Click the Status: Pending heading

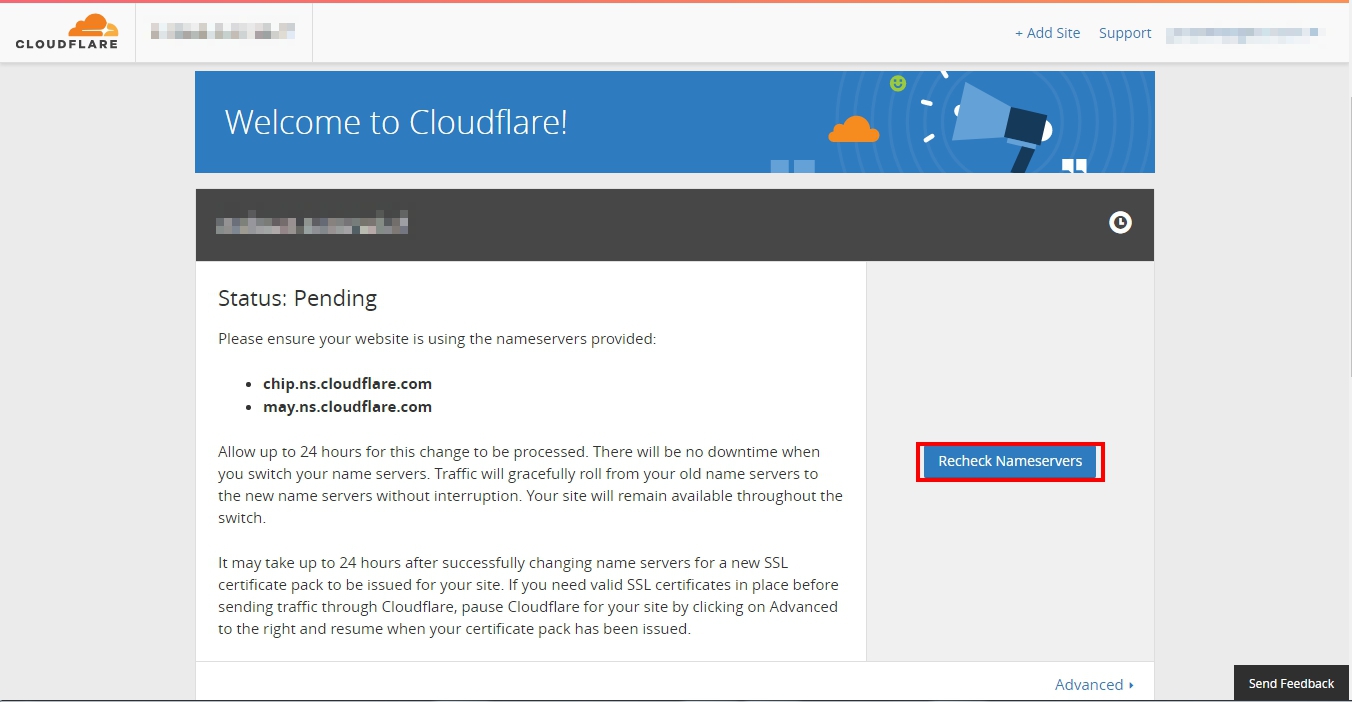pyautogui.click(x=297, y=298)
